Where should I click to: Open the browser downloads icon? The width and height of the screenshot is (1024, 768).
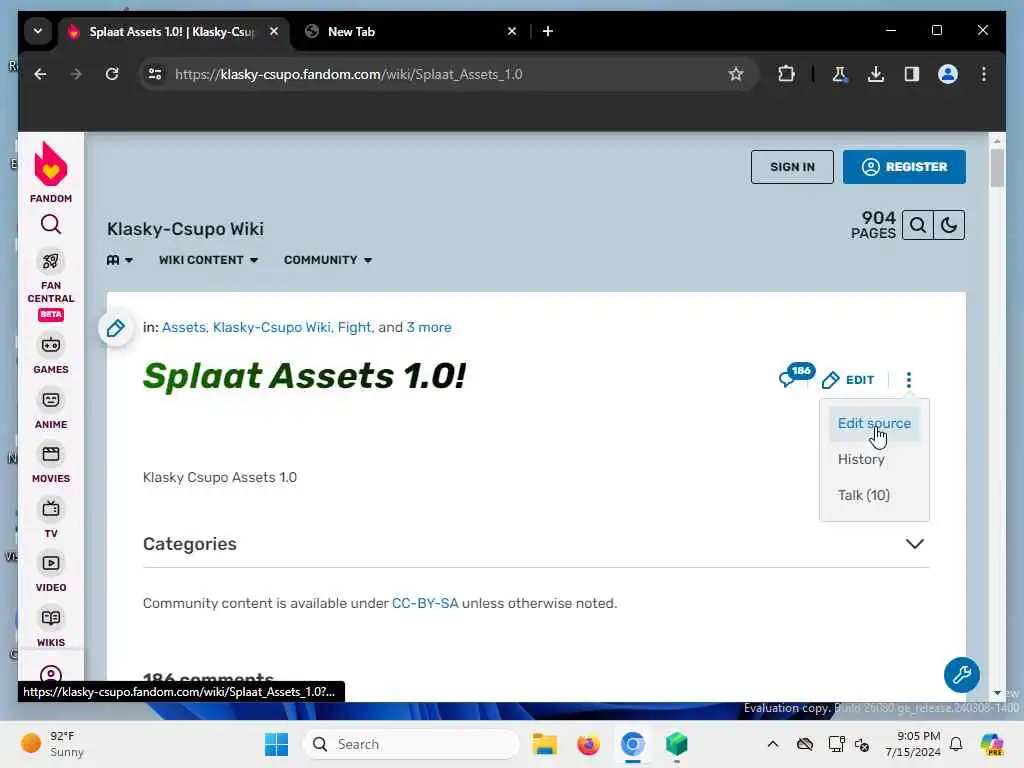click(876, 74)
